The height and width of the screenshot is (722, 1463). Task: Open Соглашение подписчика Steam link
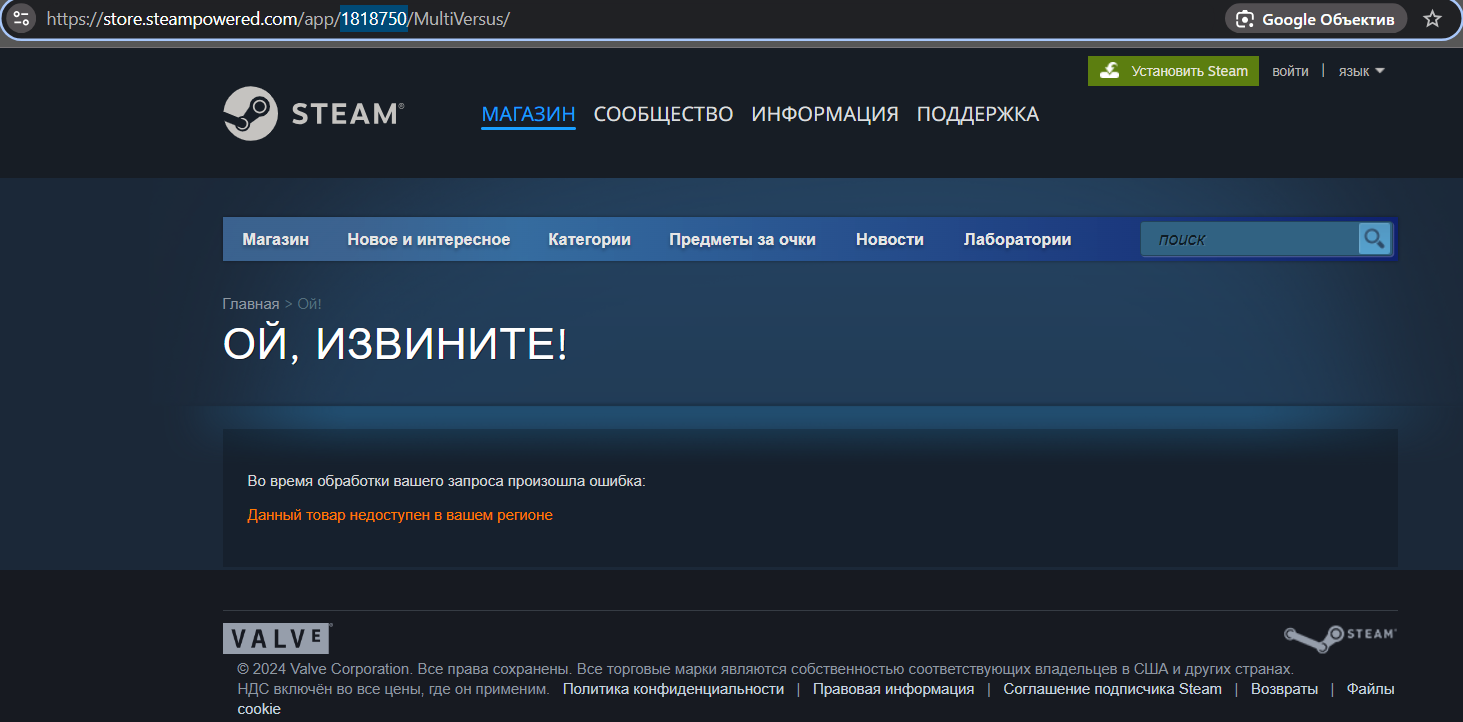tap(1112, 689)
